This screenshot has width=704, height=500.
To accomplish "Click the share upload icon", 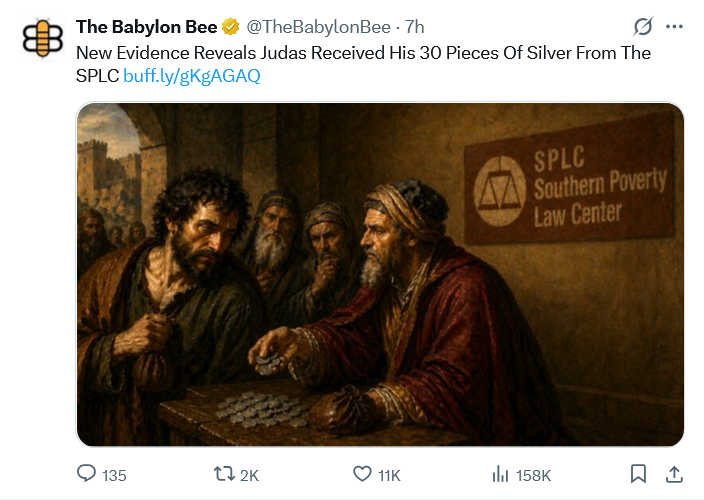I will click(674, 474).
